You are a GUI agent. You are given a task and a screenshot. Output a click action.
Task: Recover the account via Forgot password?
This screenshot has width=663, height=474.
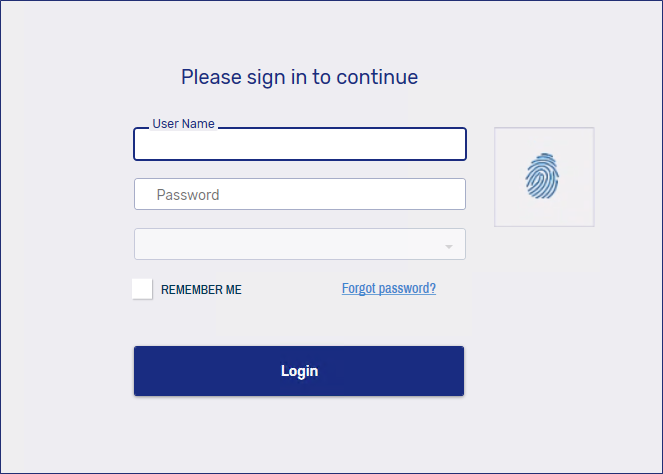tap(389, 288)
